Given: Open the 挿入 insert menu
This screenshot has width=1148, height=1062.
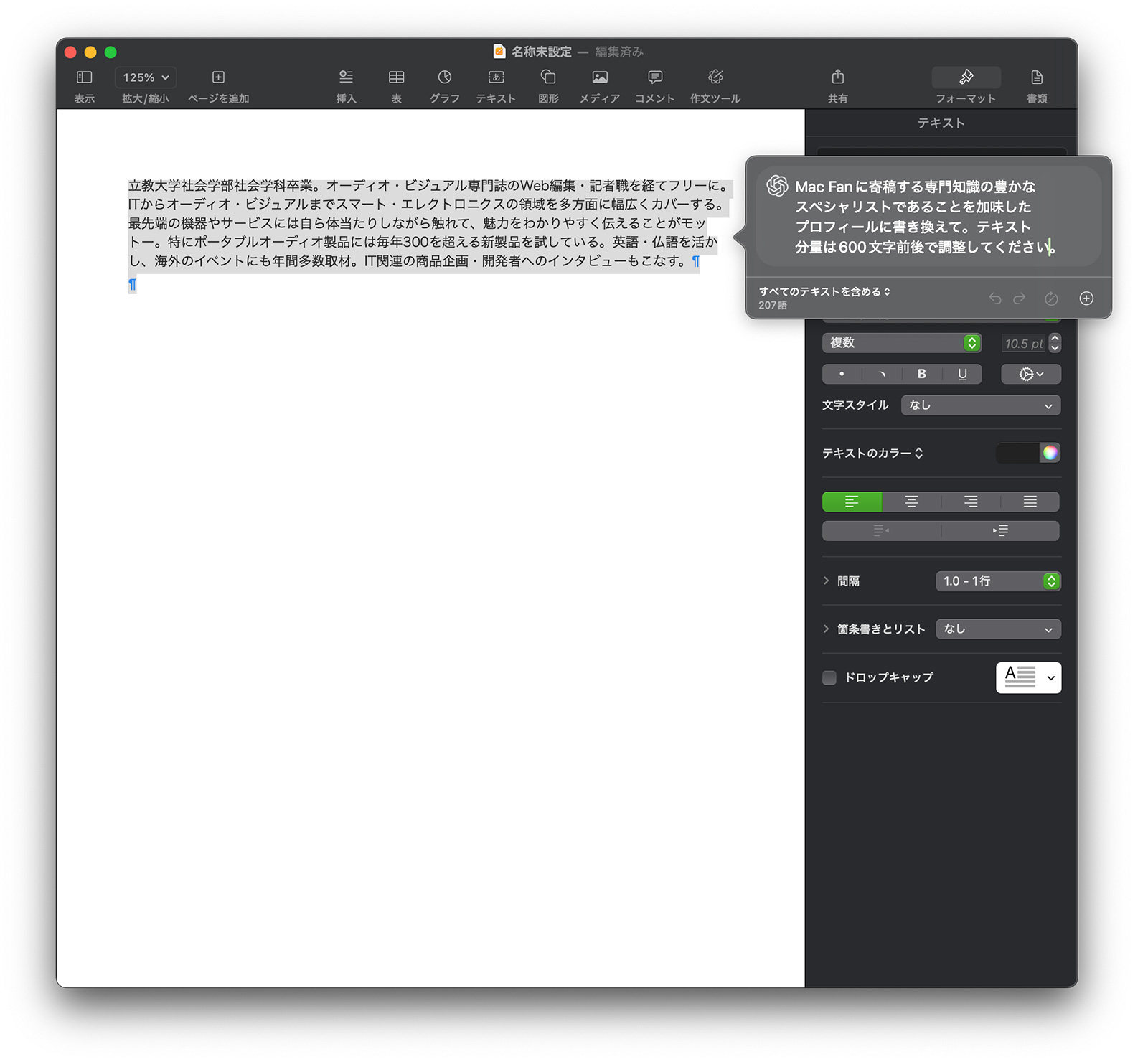Looking at the screenshot, I should [346, 77].
